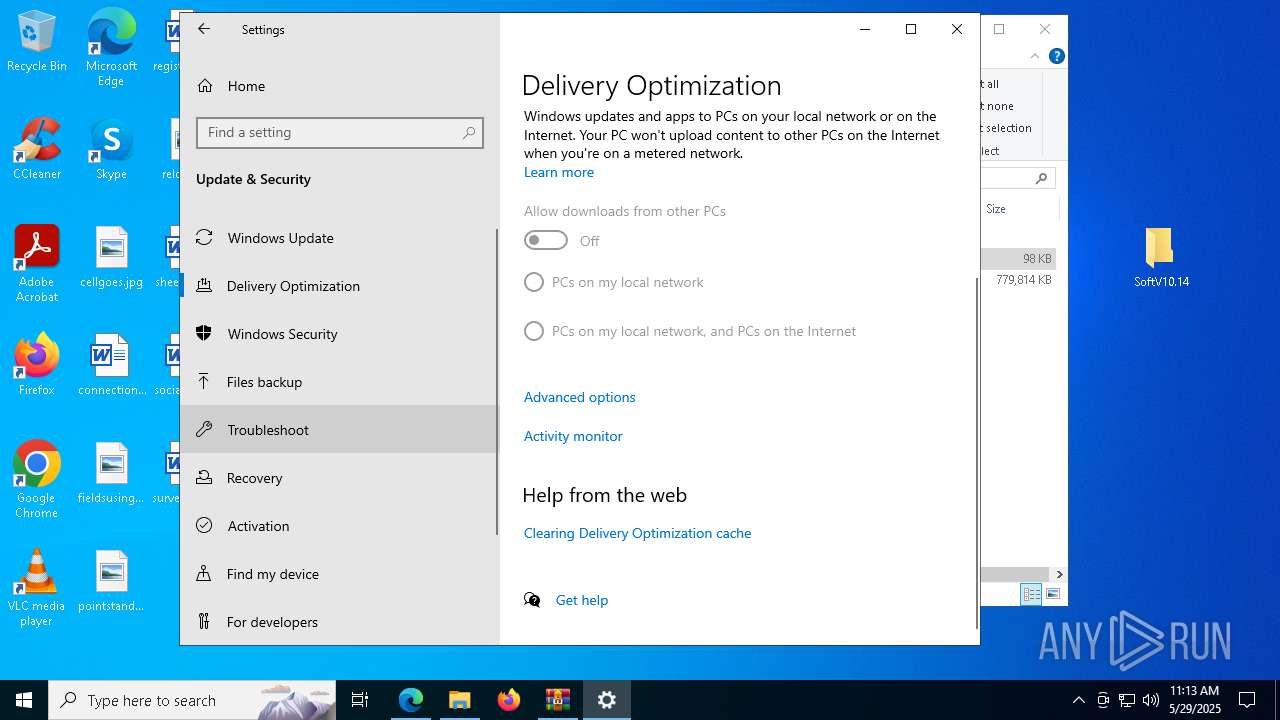
Task: Click the Learn more link
Action: [559, 172]
